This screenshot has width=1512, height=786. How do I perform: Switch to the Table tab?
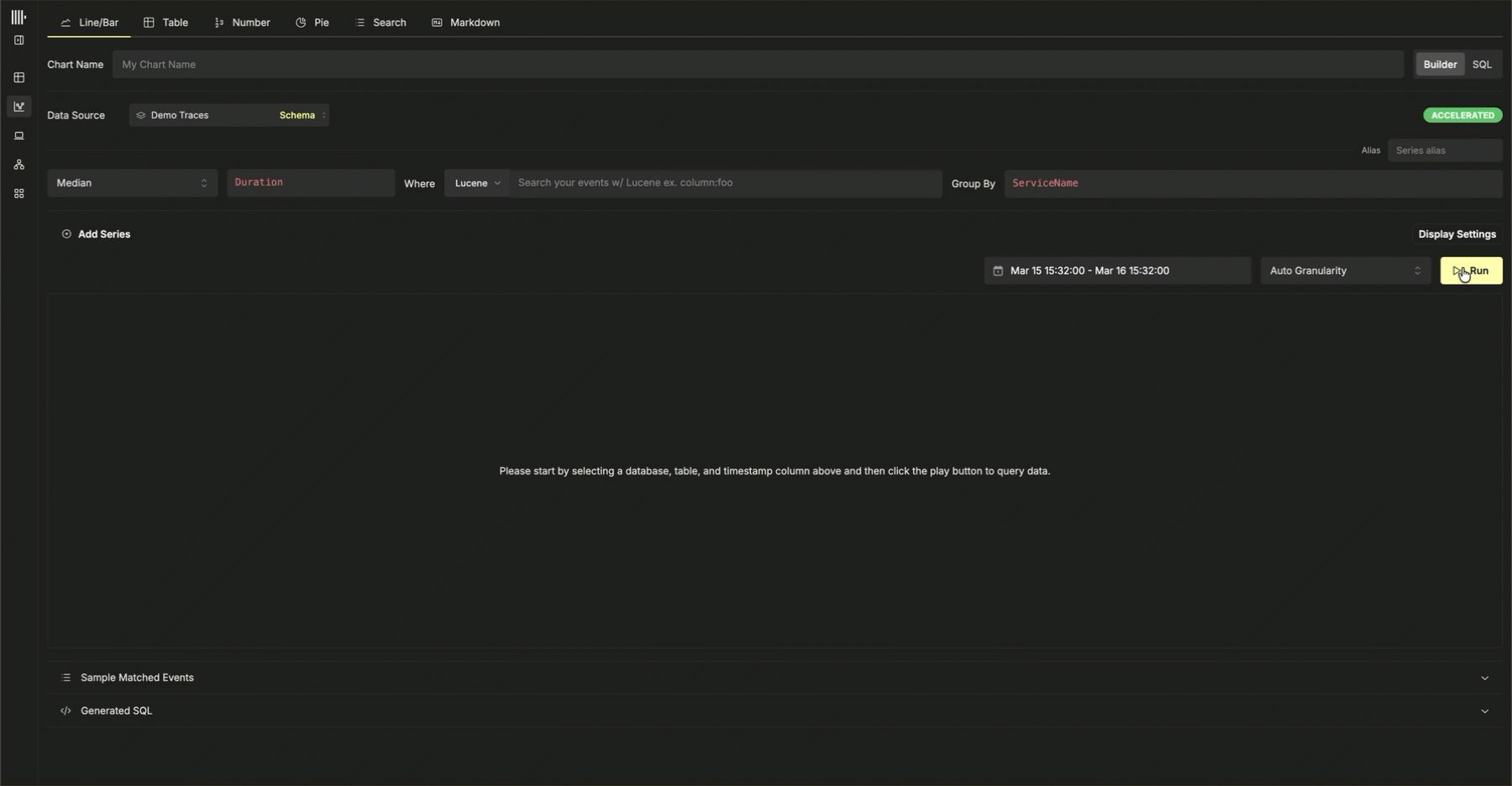(x=166, y=23)
